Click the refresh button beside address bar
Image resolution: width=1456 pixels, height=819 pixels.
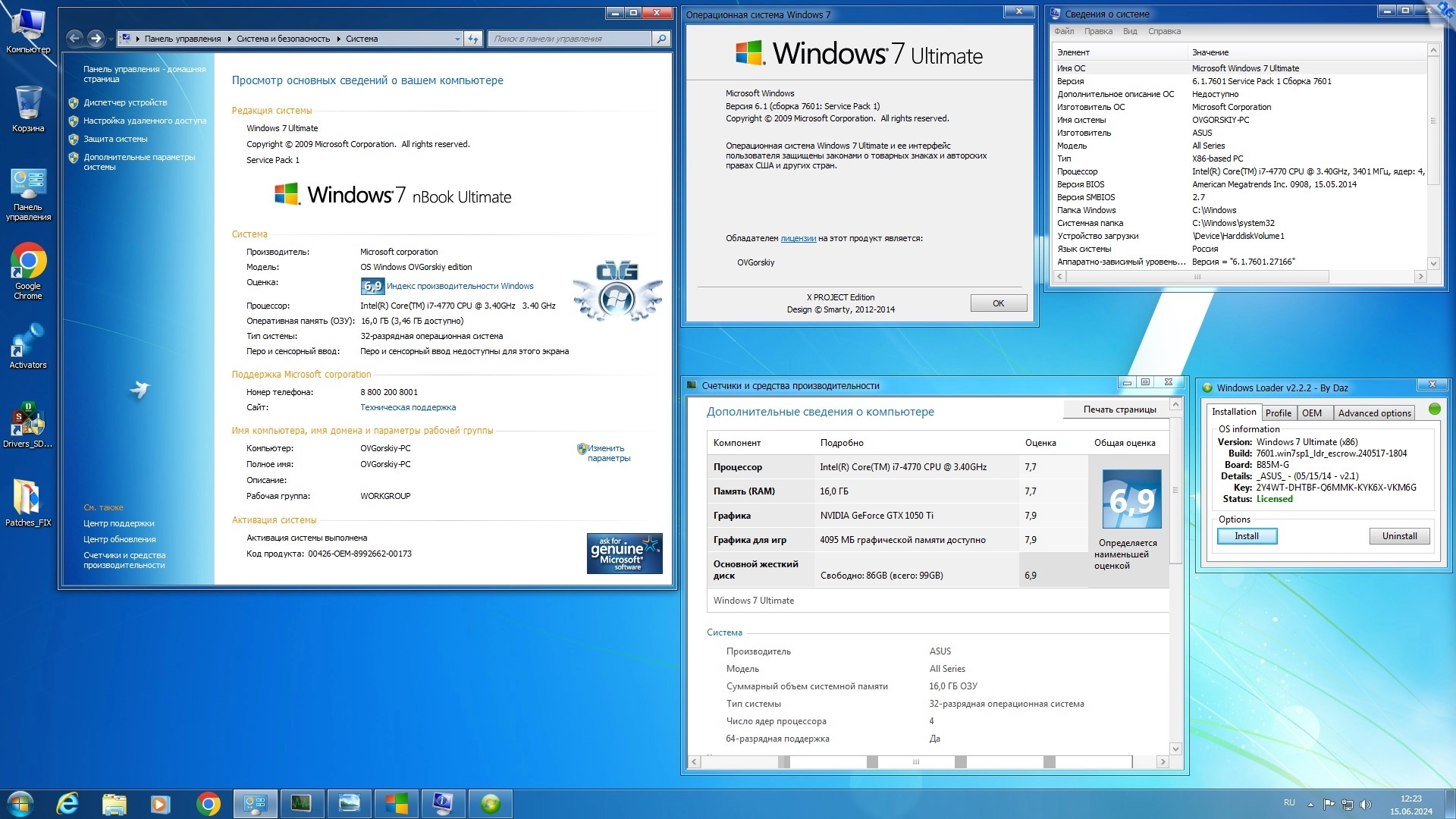coord(473,39)
